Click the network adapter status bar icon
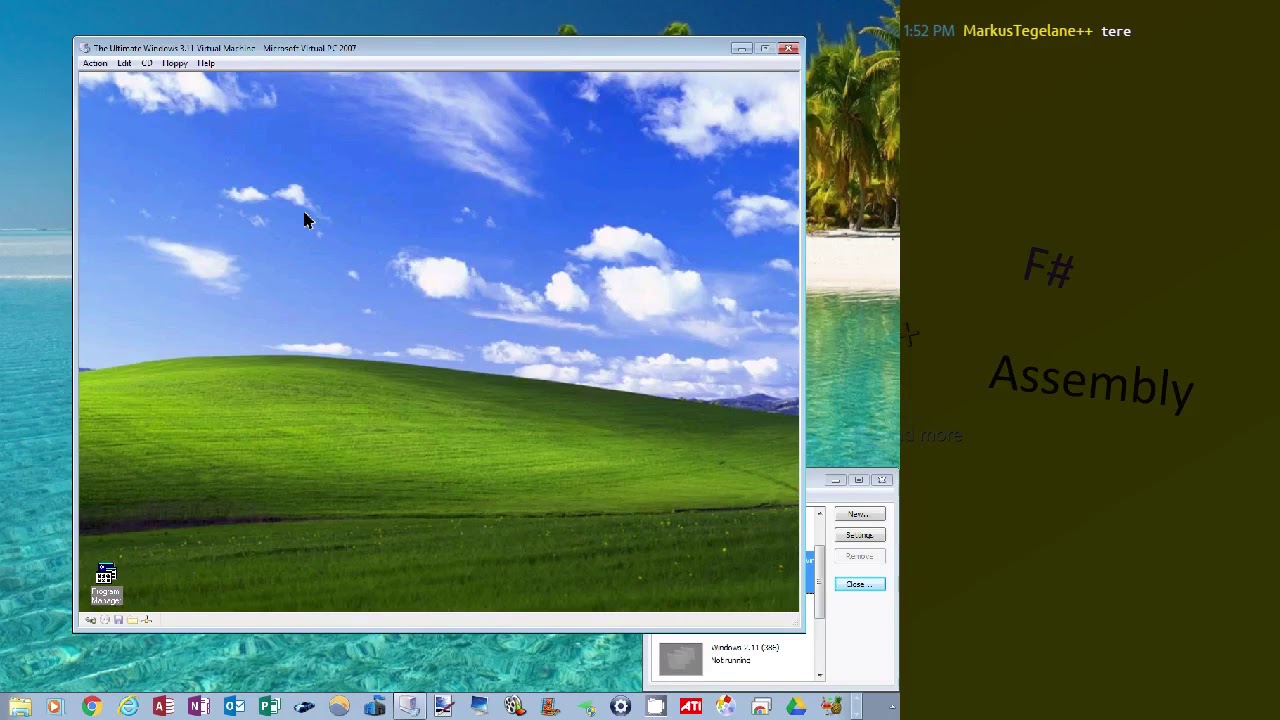Image resolution: width=1280 pixels, height=720 pixels. pyautogui.click(x=146, y=620)
